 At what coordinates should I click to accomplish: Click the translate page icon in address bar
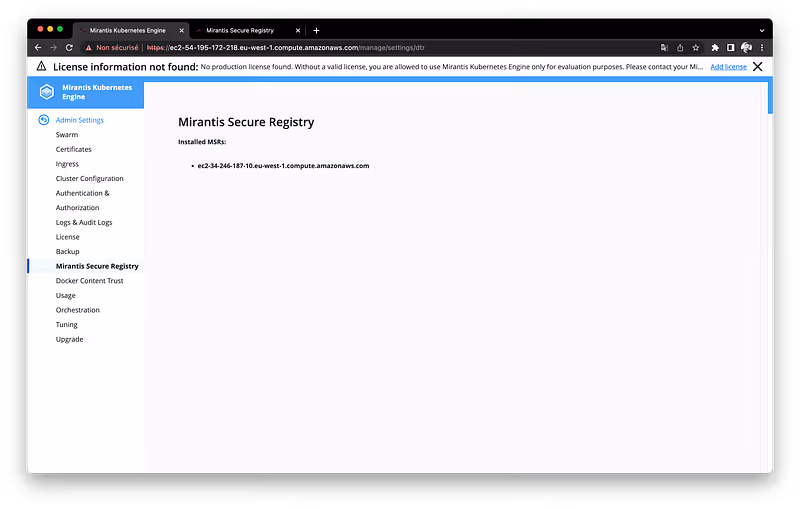click(x=664, y=47)
